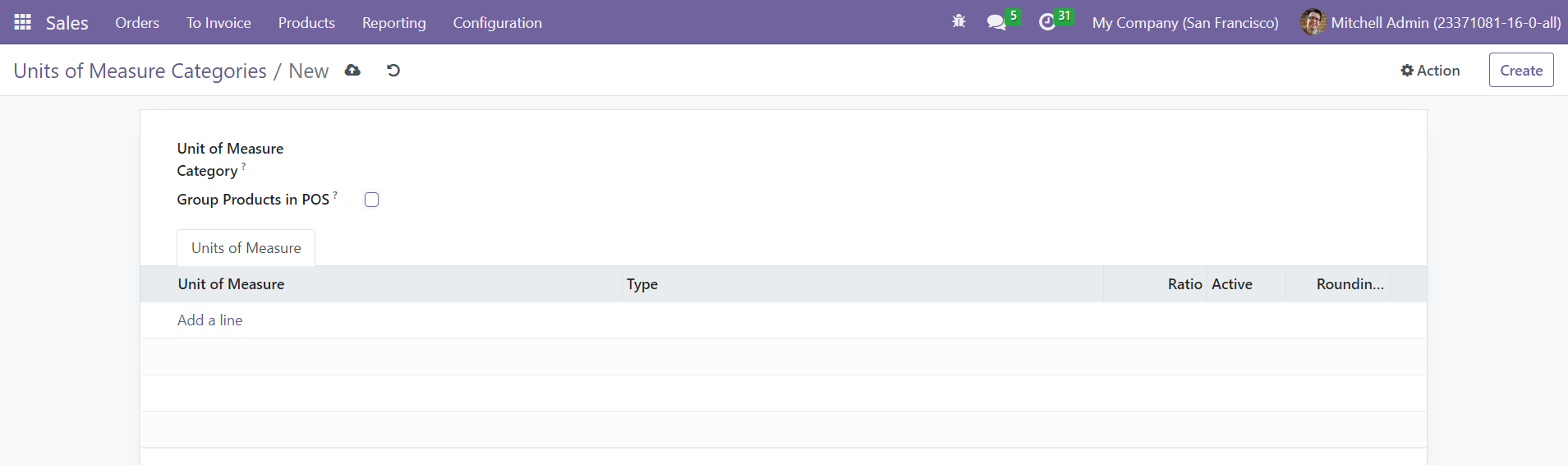Open the activities clock icon
Viewport: 1568px width, 465px height.
1047,22
